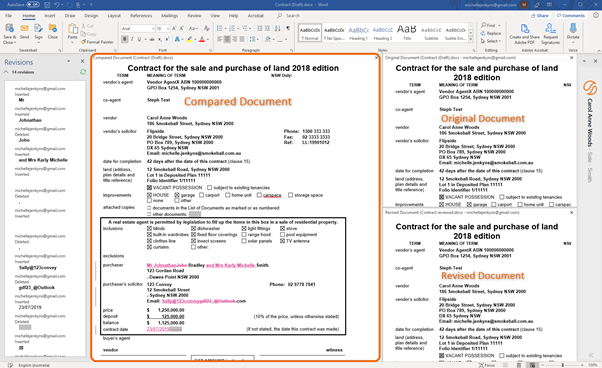
Task: Collapse the revisions summary chevron
Action: pyautogui.click(x=6, y=72)
